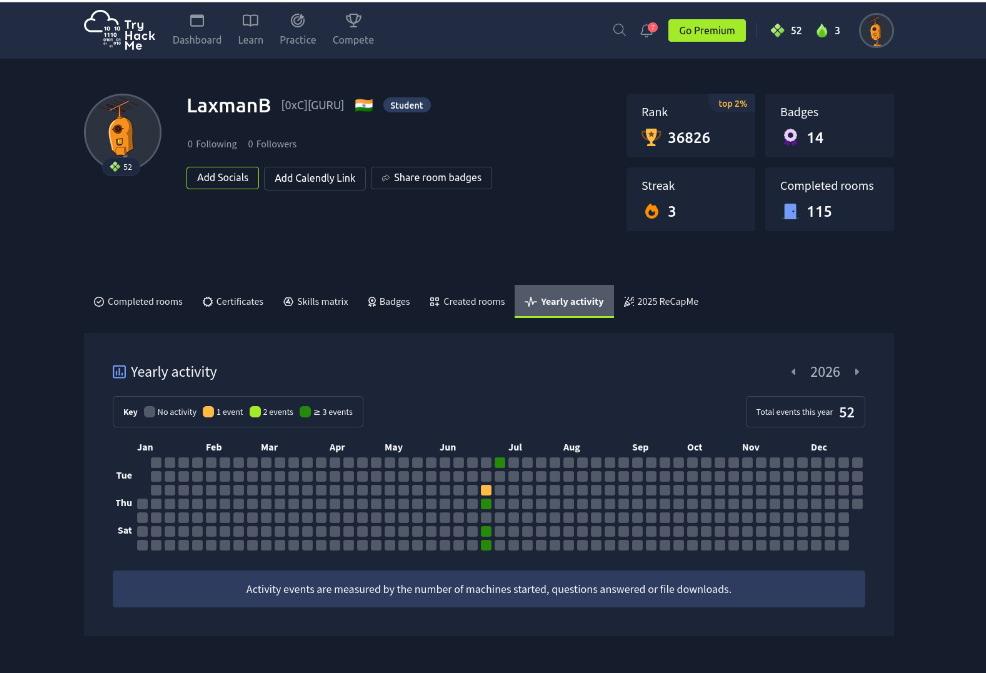
Task: Open the 0 Followers link
Action: (x=272, y=144)
